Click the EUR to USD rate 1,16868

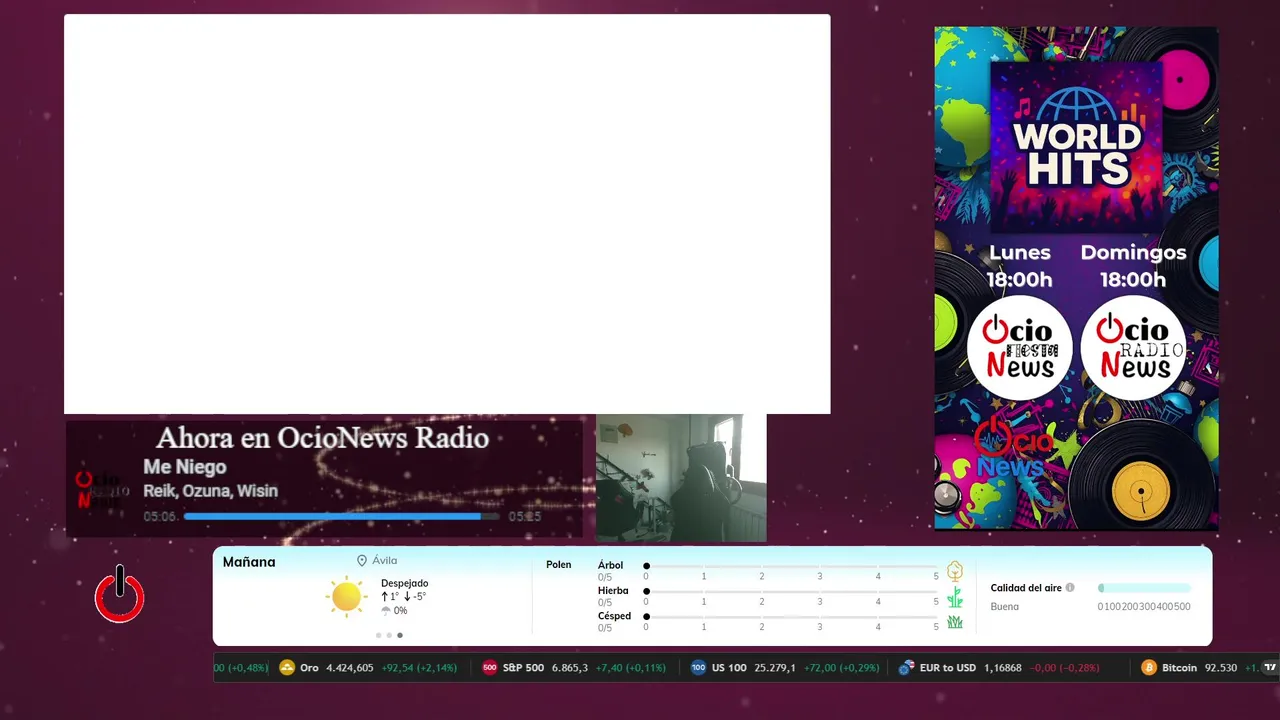(x=1003, y=668)
